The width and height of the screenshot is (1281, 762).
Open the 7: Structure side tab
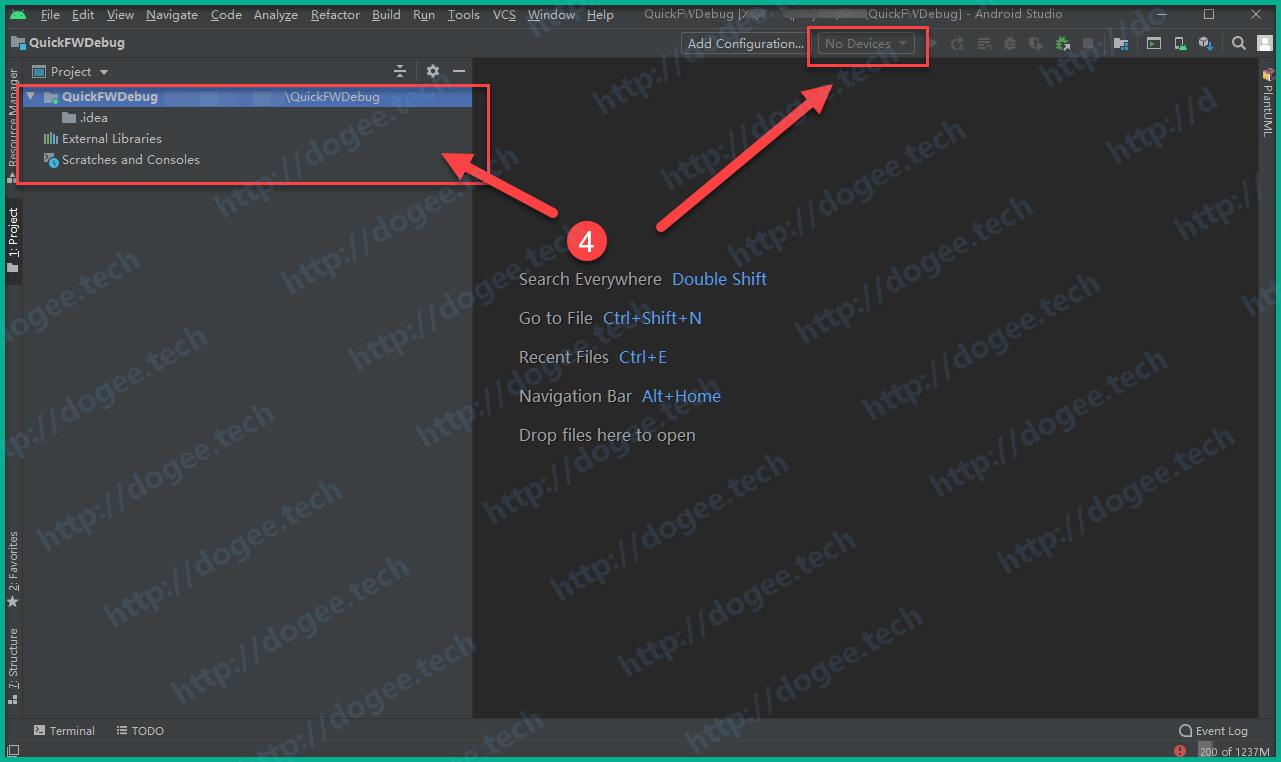pyautogui.click(x=13, y=666)
